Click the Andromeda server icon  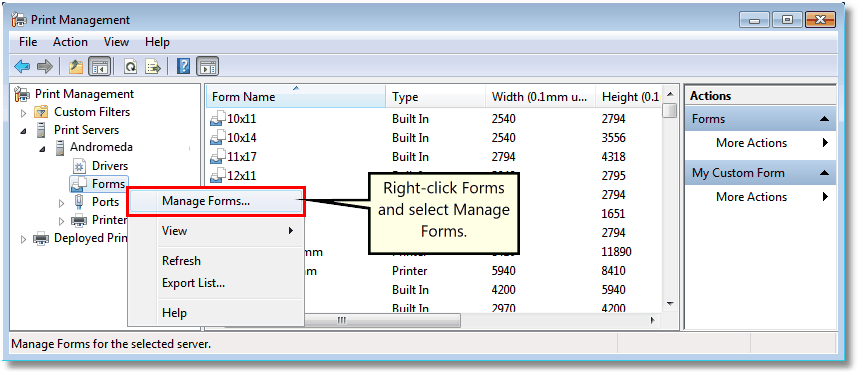pyautogui.click(x=60, y=147)
